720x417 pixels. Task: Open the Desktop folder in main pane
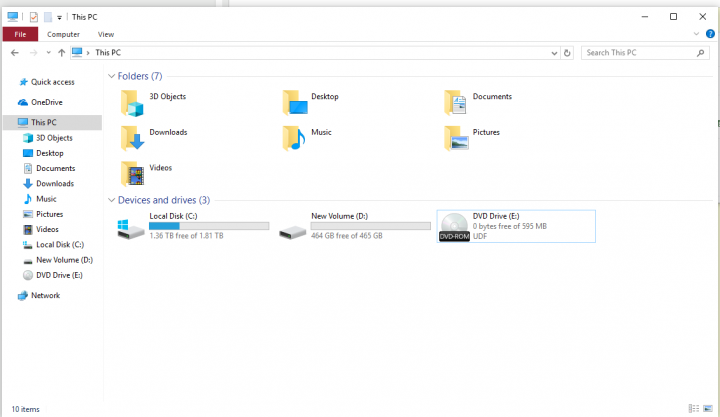[x=294, y=103]
